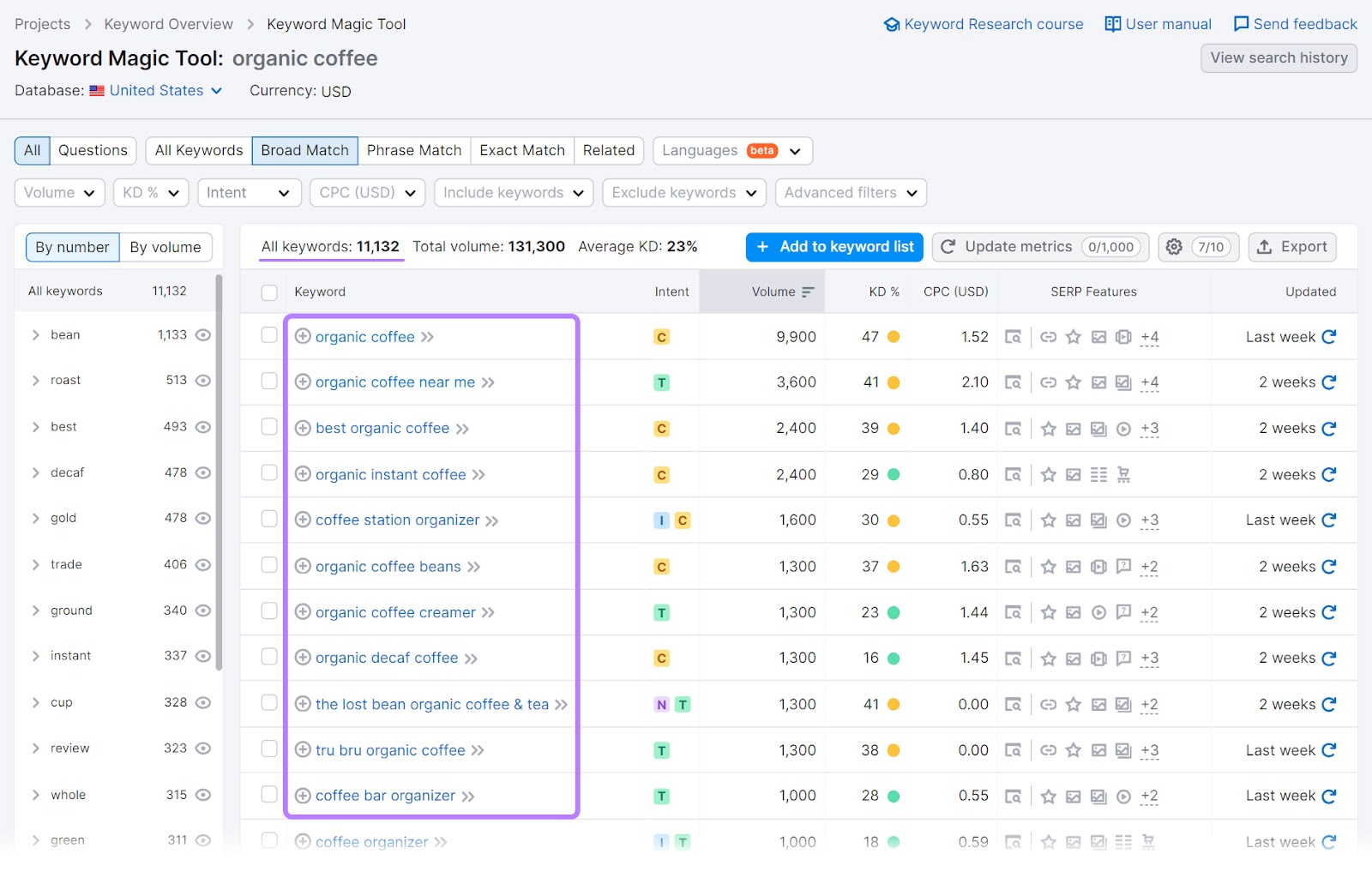Select the Exact Match tab

click(x=522, y=151)
